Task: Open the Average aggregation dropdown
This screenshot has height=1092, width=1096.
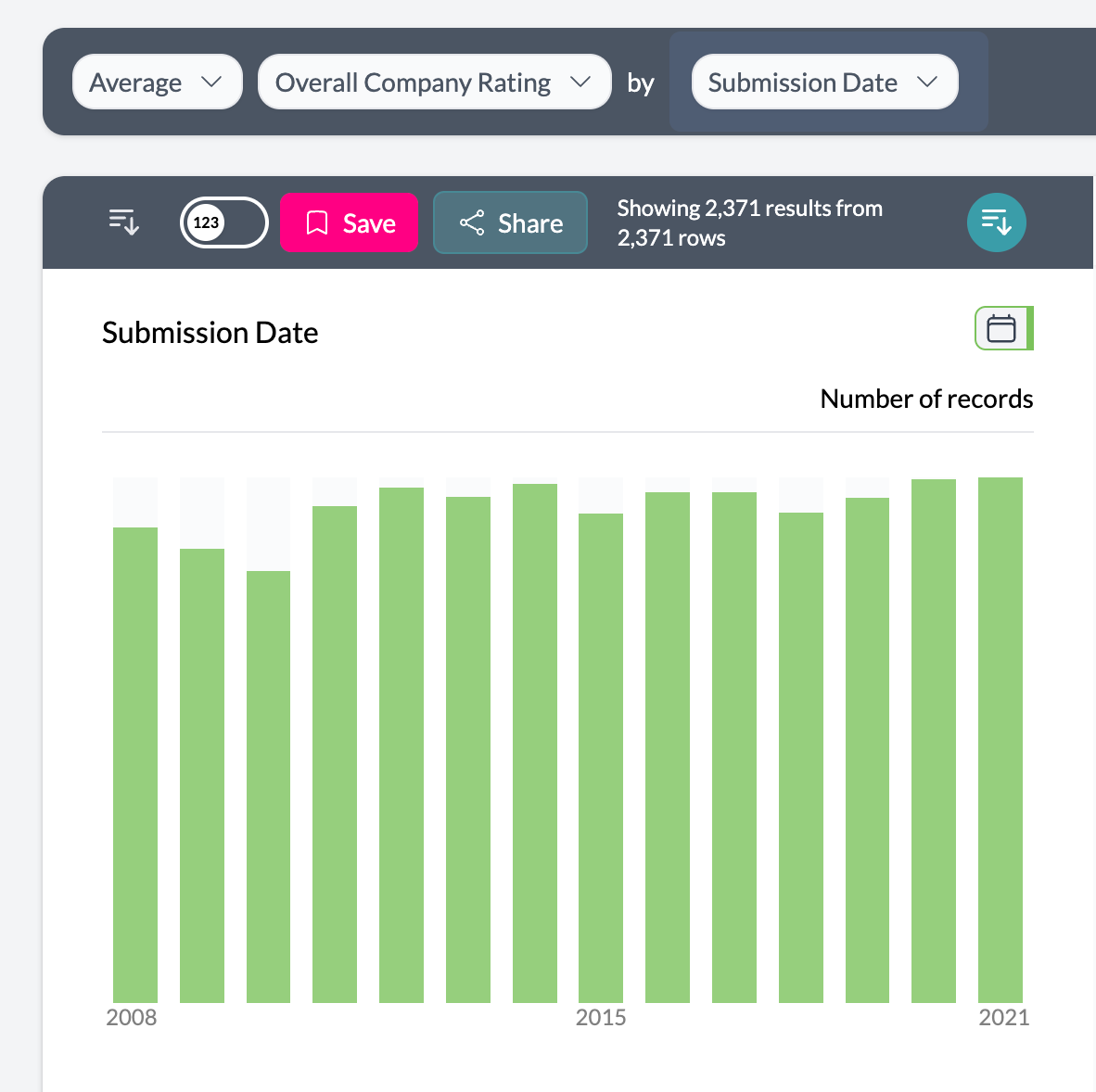Action: tap(157, 83)
